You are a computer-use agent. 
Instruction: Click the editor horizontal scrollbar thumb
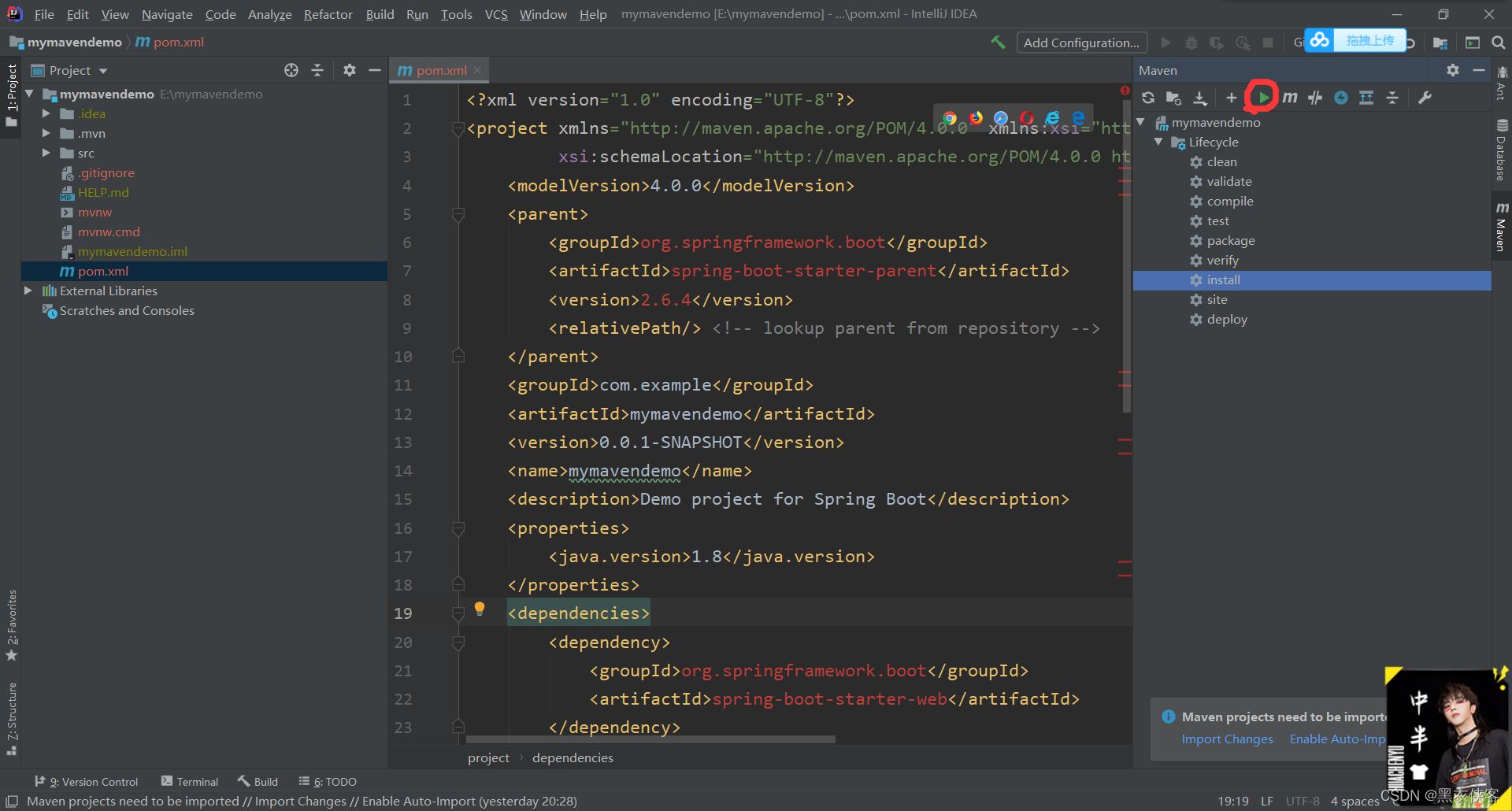650,739
